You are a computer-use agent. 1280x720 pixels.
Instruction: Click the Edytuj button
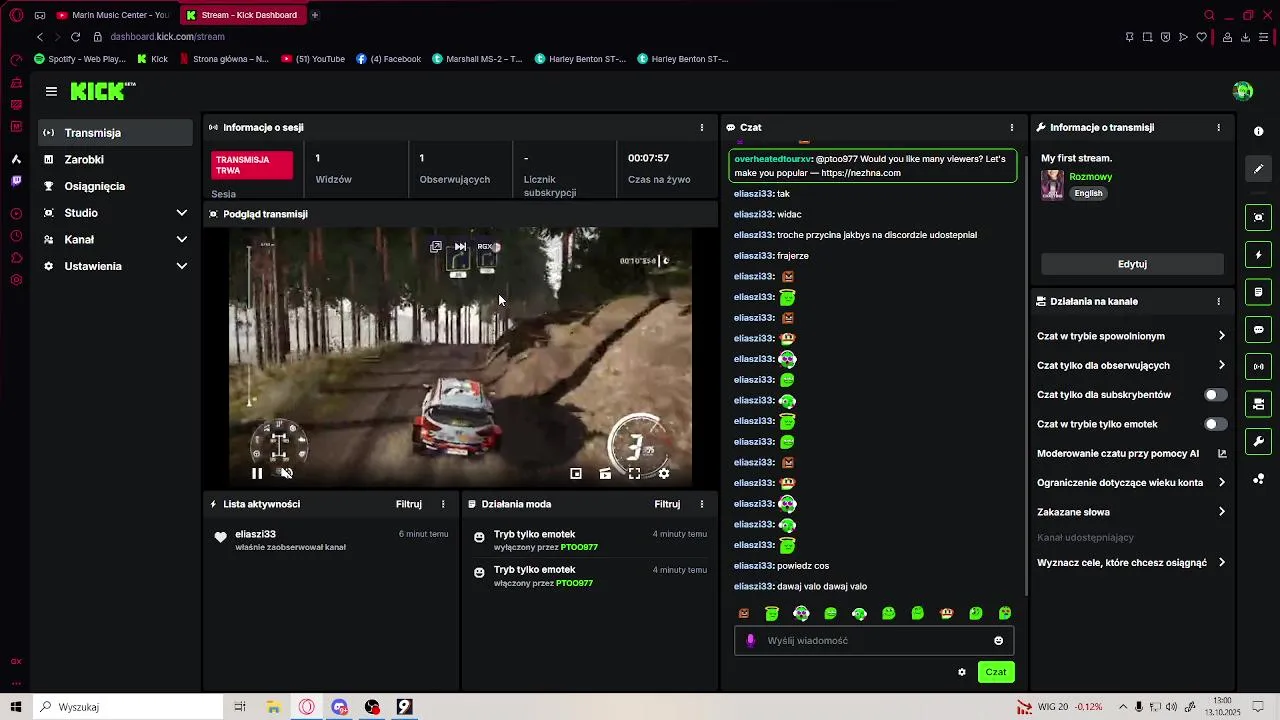pyautogui.click(x=1132, y=264)
